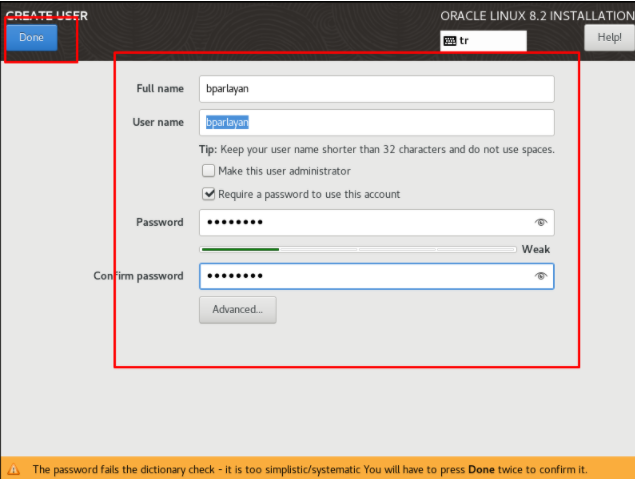Click the password strength bar
Screen dimensions: 635x479
358,249
